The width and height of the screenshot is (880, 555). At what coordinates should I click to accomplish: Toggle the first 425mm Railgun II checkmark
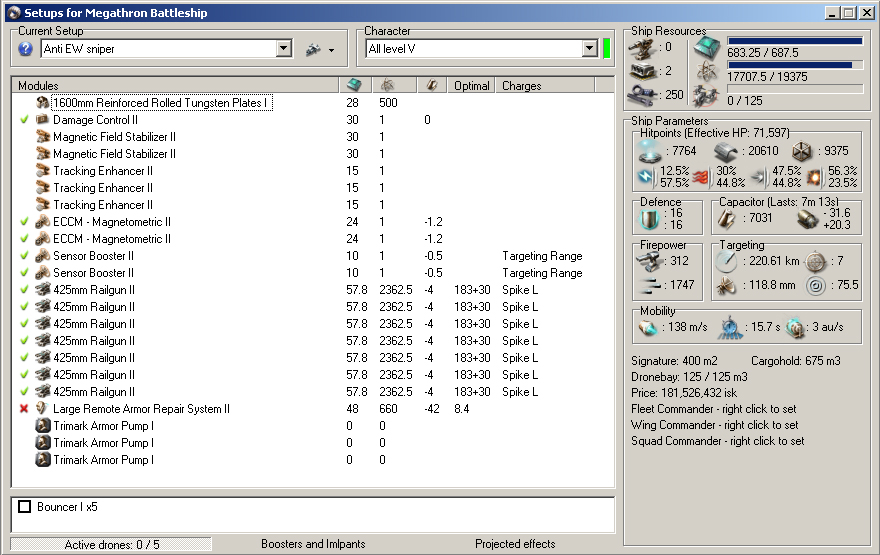coord(24,290)
